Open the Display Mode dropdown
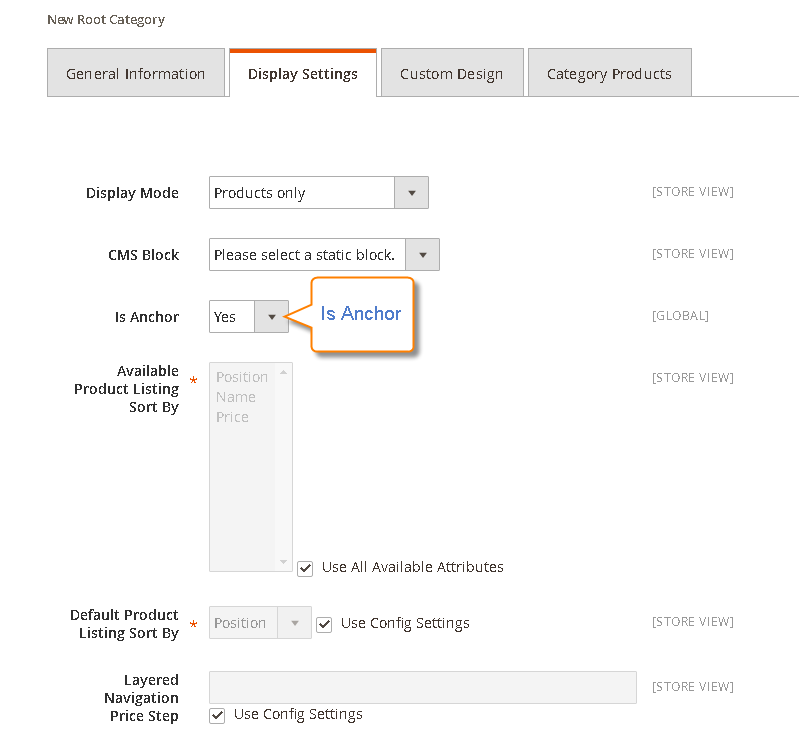This screenshot has width=809, height=749. tap(411, 192)
